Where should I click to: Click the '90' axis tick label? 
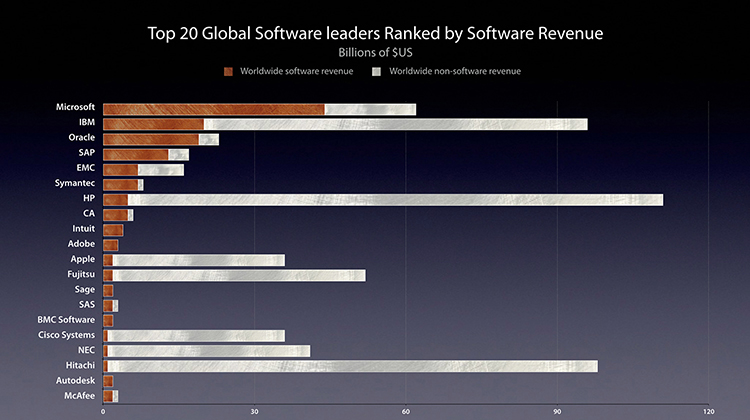tap(557, 411)
